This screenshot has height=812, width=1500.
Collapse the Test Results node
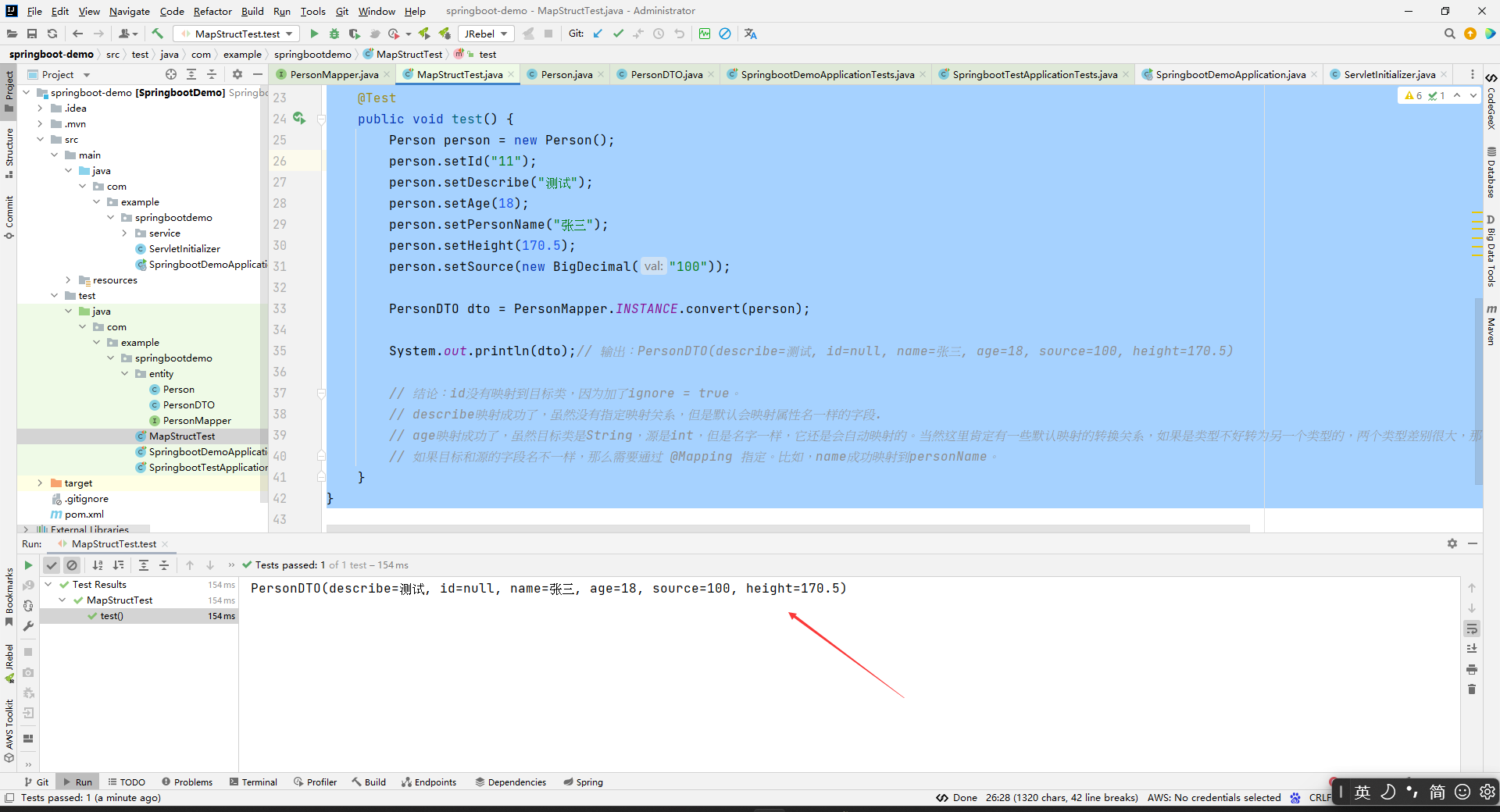click(49, 585)
